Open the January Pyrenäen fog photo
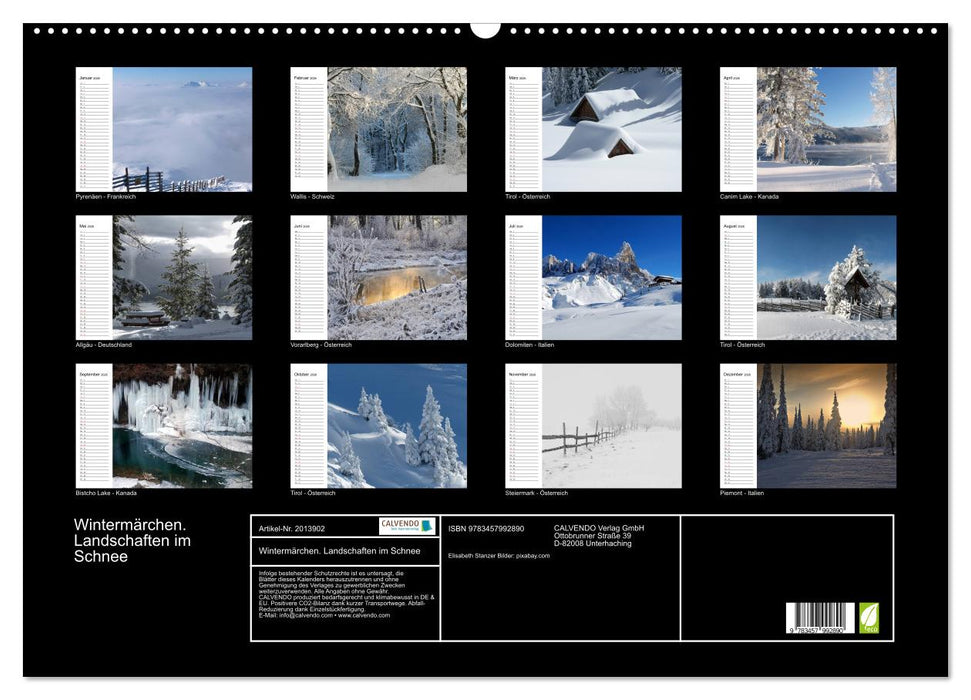Image resolution: width=971 pixels, height=700 pixels. (x=182, y=129)
